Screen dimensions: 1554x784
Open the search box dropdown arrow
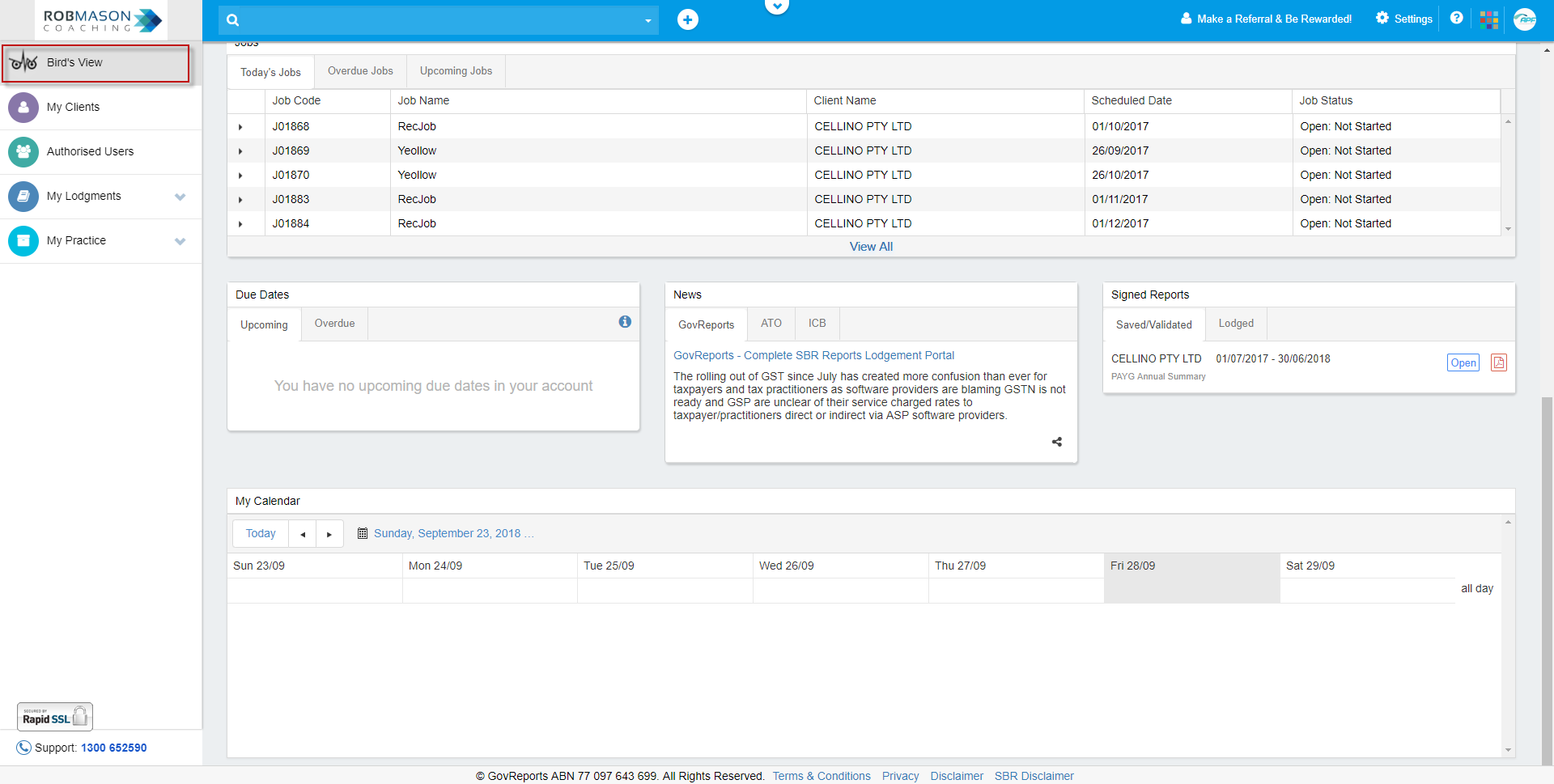647,21
